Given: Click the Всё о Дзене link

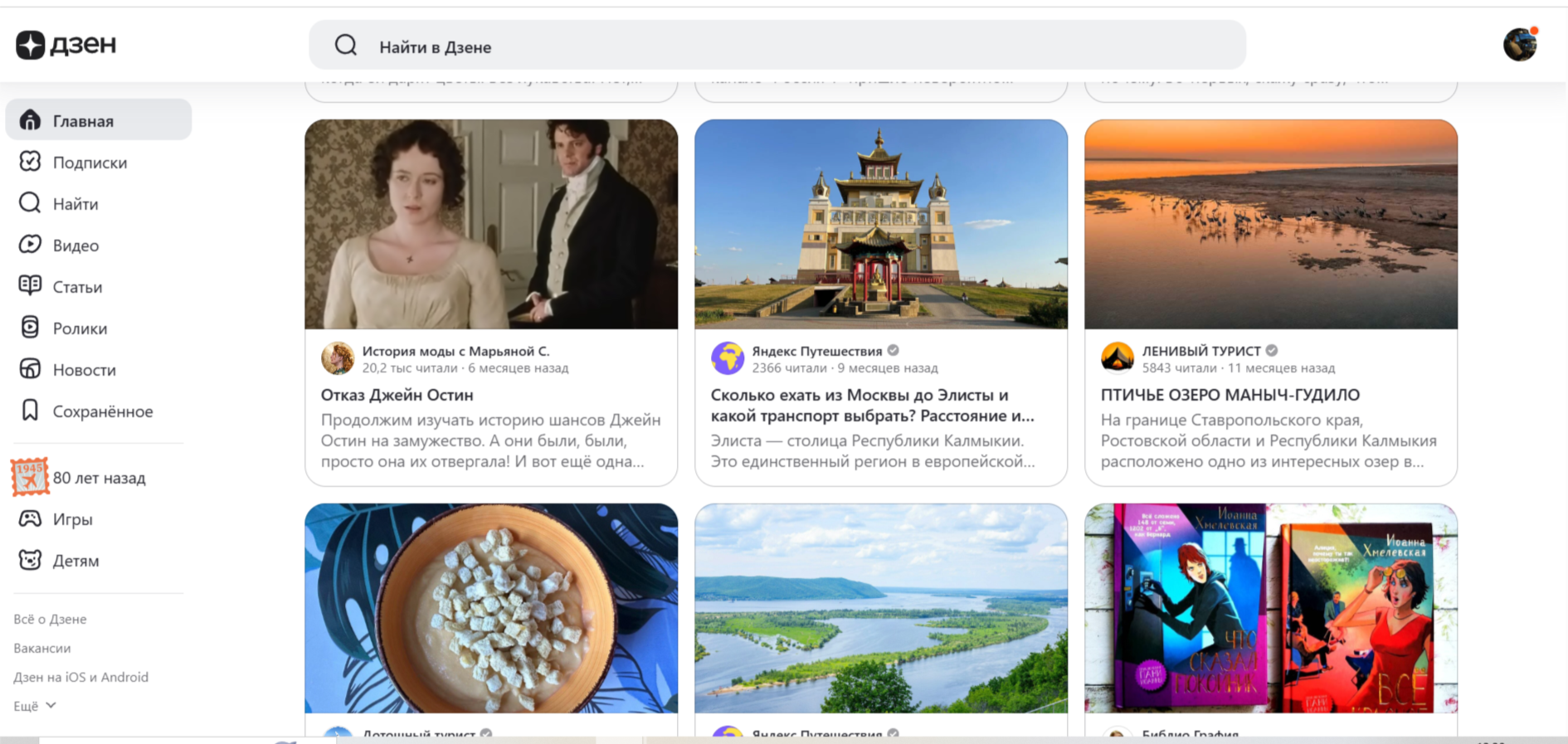Looking at the screenshot, I should pyautogui.click(x=50, y=619).
